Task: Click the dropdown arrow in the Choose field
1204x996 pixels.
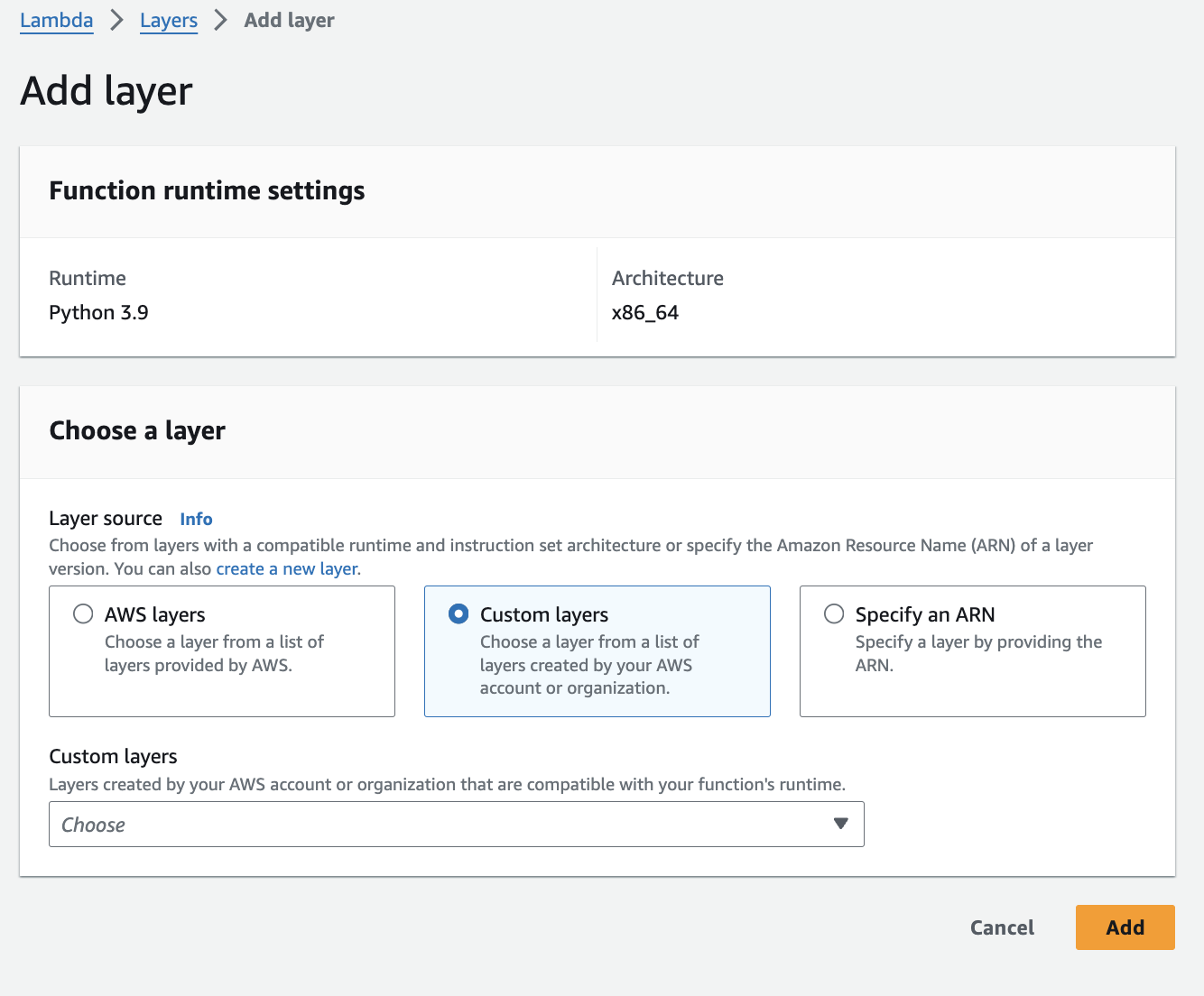Action: pyautogui.click(x=840, y=824)
